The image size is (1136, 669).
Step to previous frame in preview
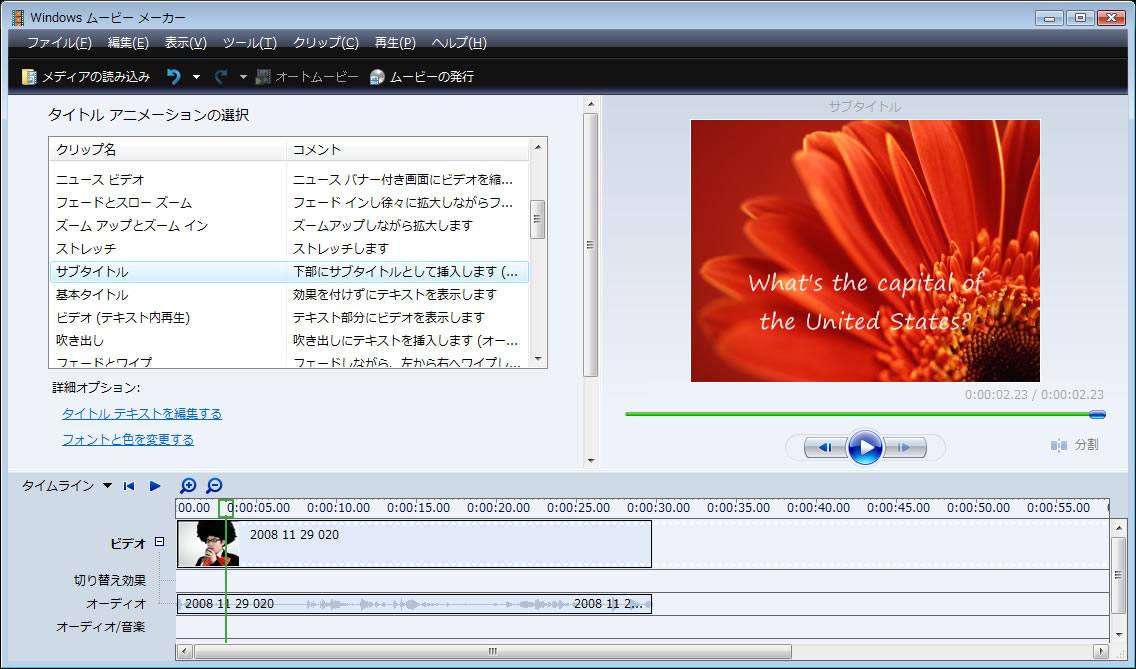point(825,447)
